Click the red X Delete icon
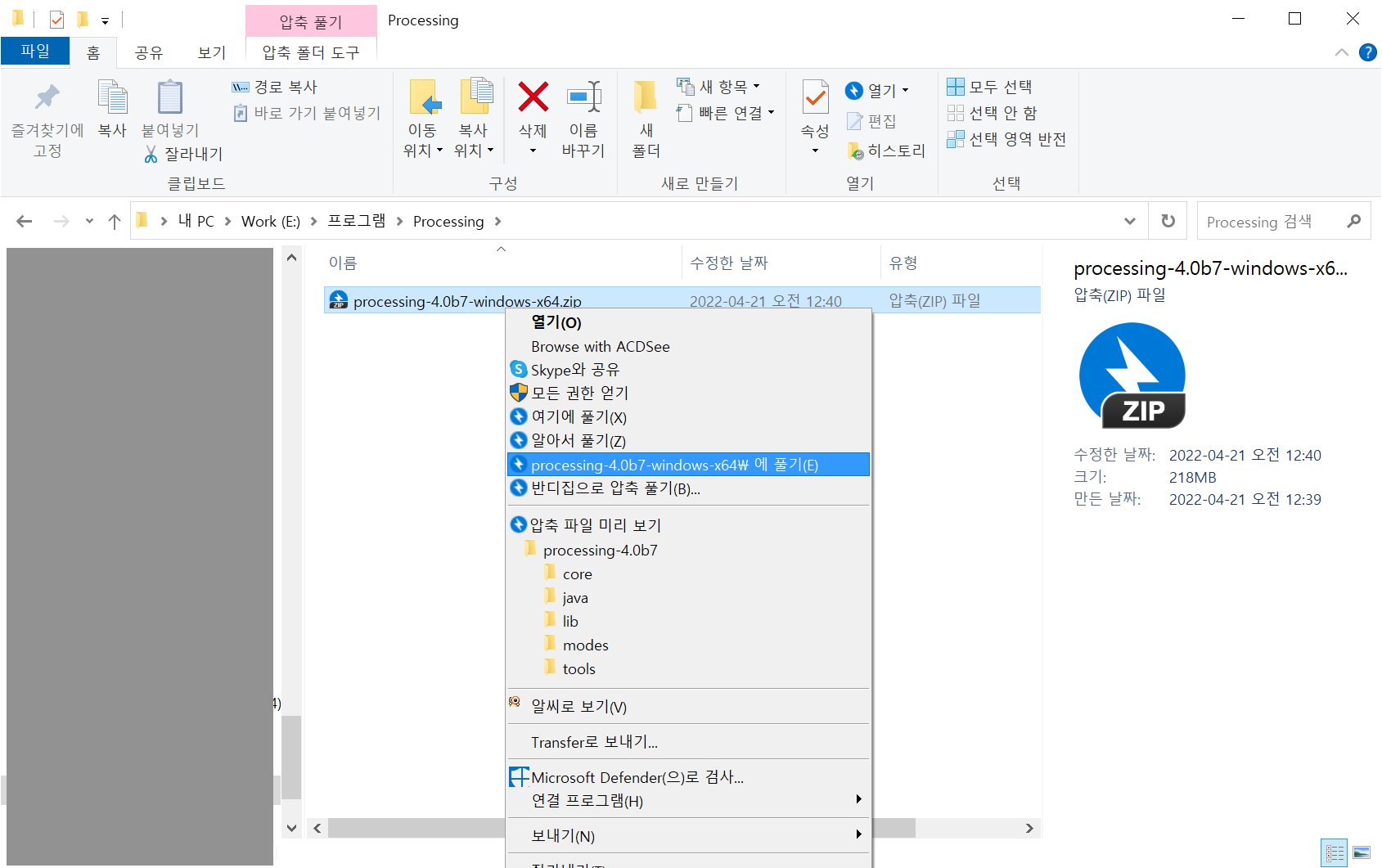Viewport: 1382px width, 868px height. 533,97
